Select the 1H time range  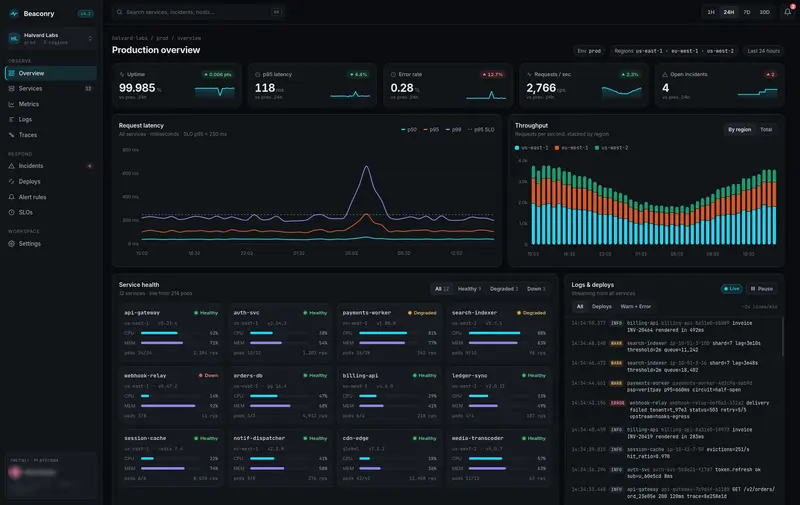[x=711, y=12]
